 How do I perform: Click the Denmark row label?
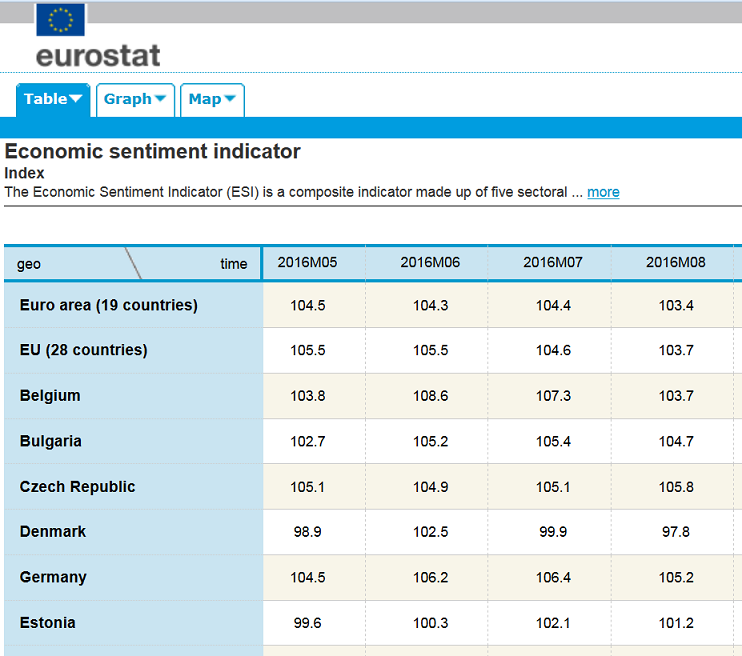click(53, 532)
